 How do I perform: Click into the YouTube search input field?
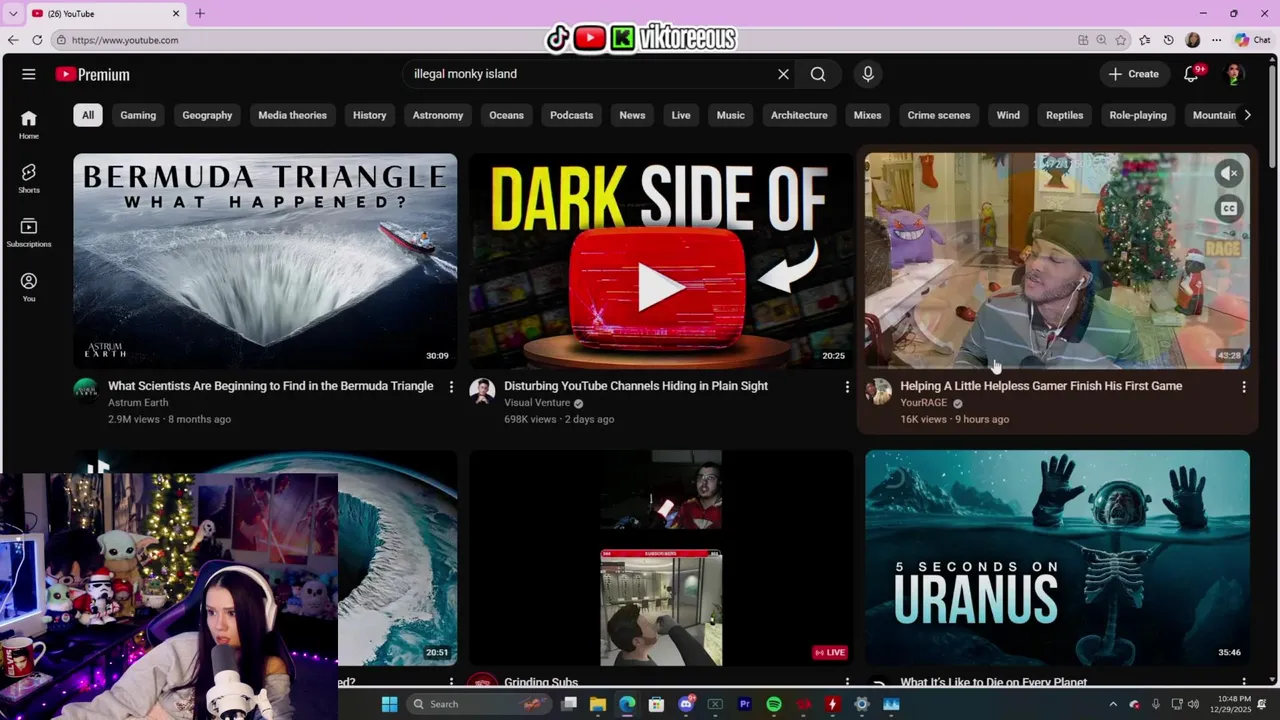[x=590, y=74]
